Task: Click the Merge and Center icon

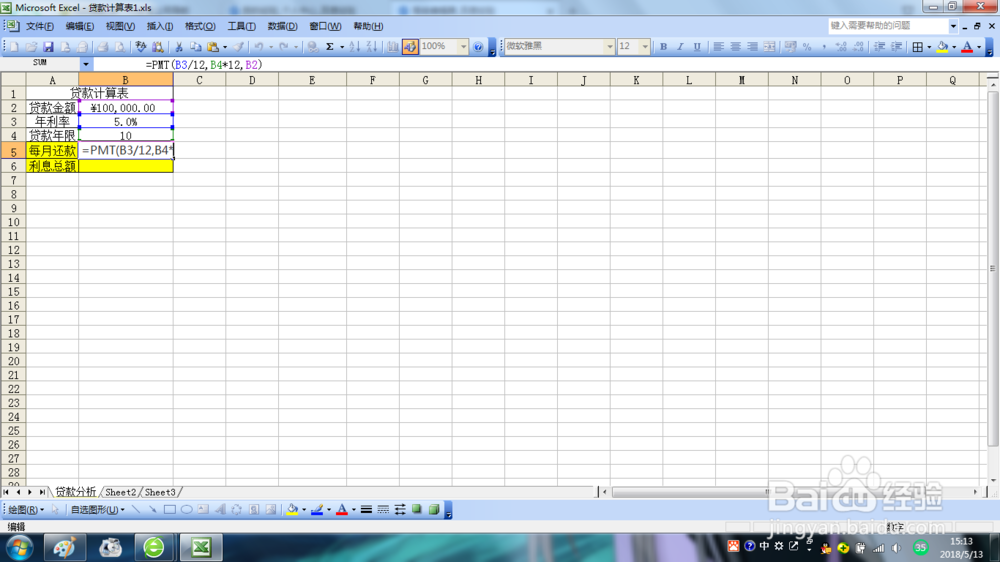Action: click(770, 47)
